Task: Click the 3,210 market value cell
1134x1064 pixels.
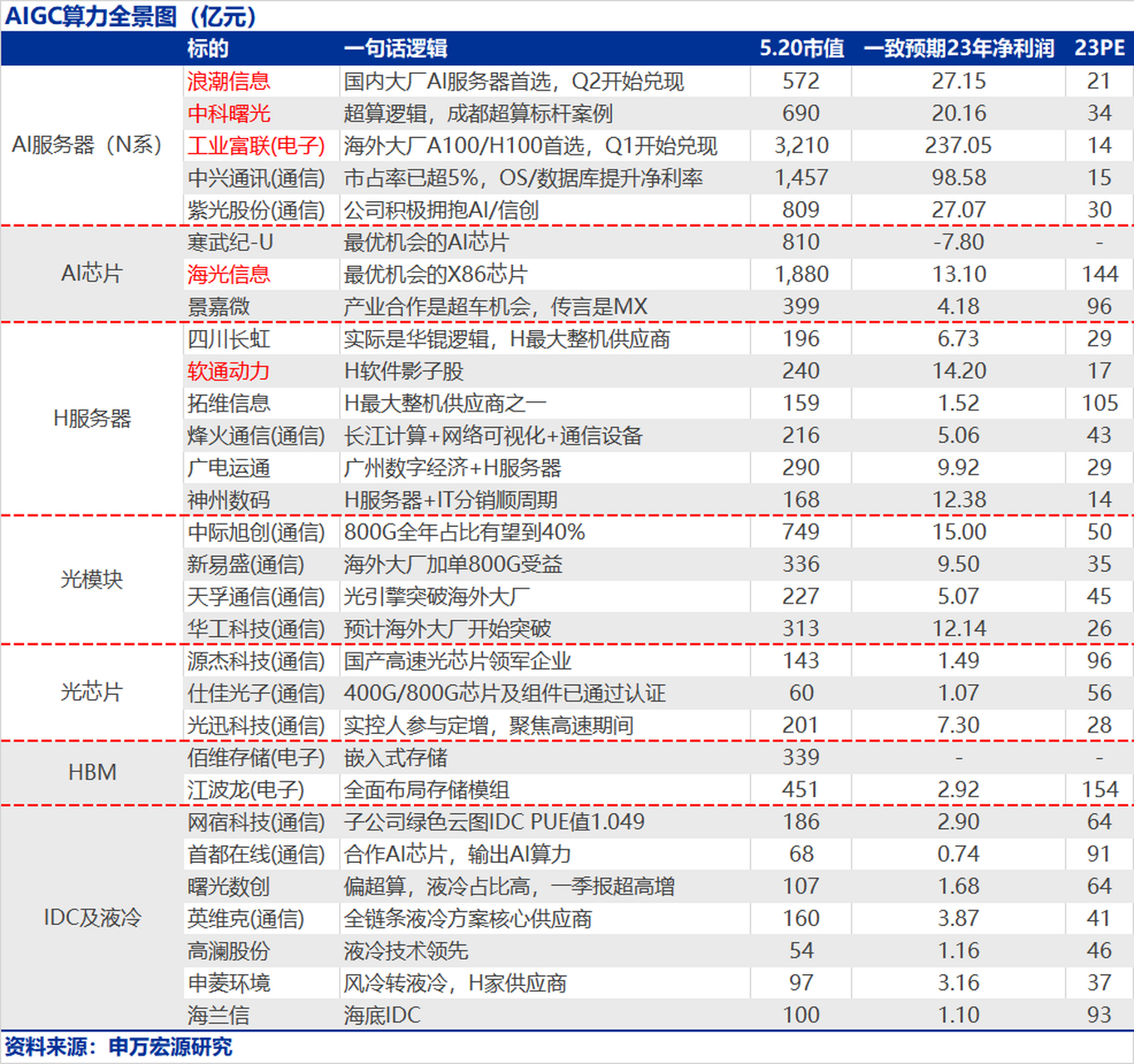Action: click(x=801, y=146)
